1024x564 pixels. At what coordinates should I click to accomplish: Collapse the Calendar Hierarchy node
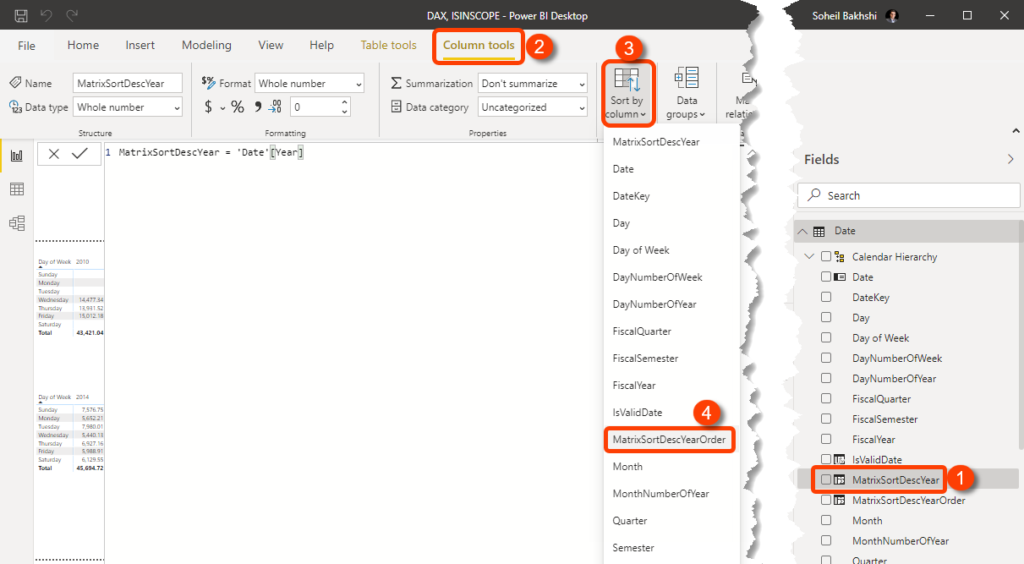[809, 257]
